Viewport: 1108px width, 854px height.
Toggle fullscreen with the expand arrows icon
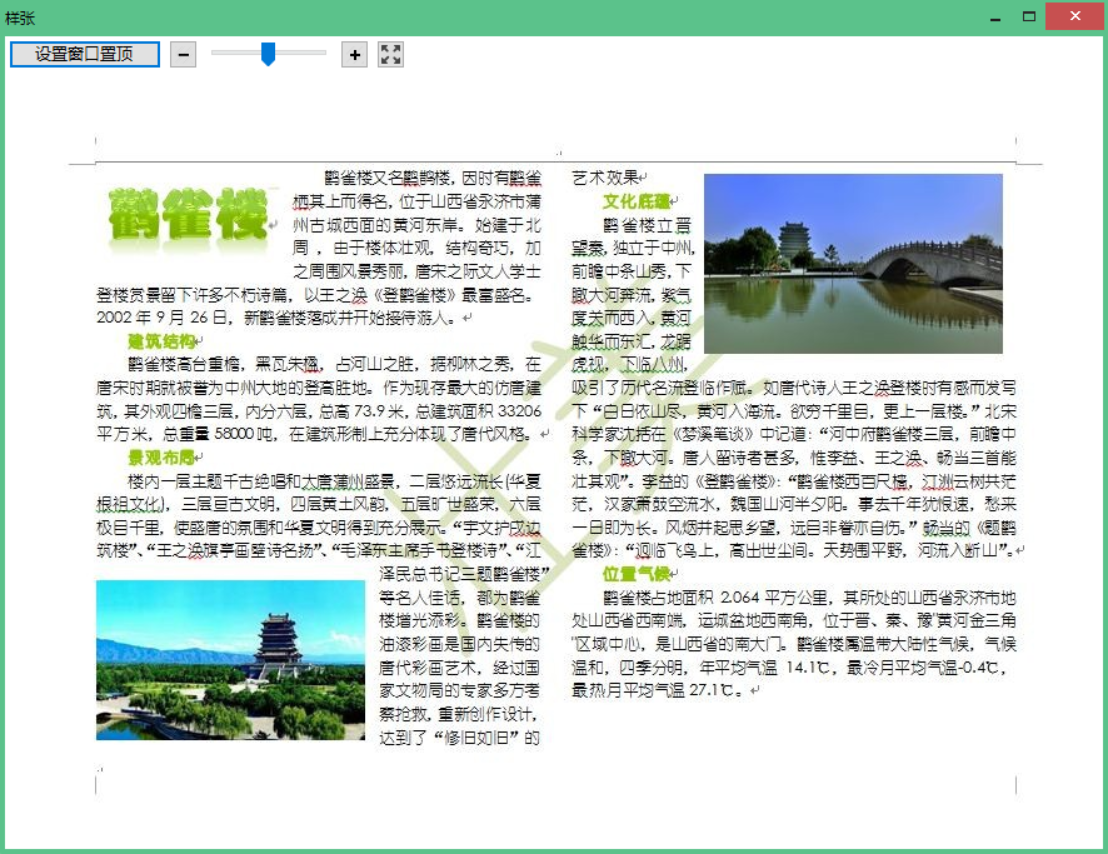coord(391,55)
